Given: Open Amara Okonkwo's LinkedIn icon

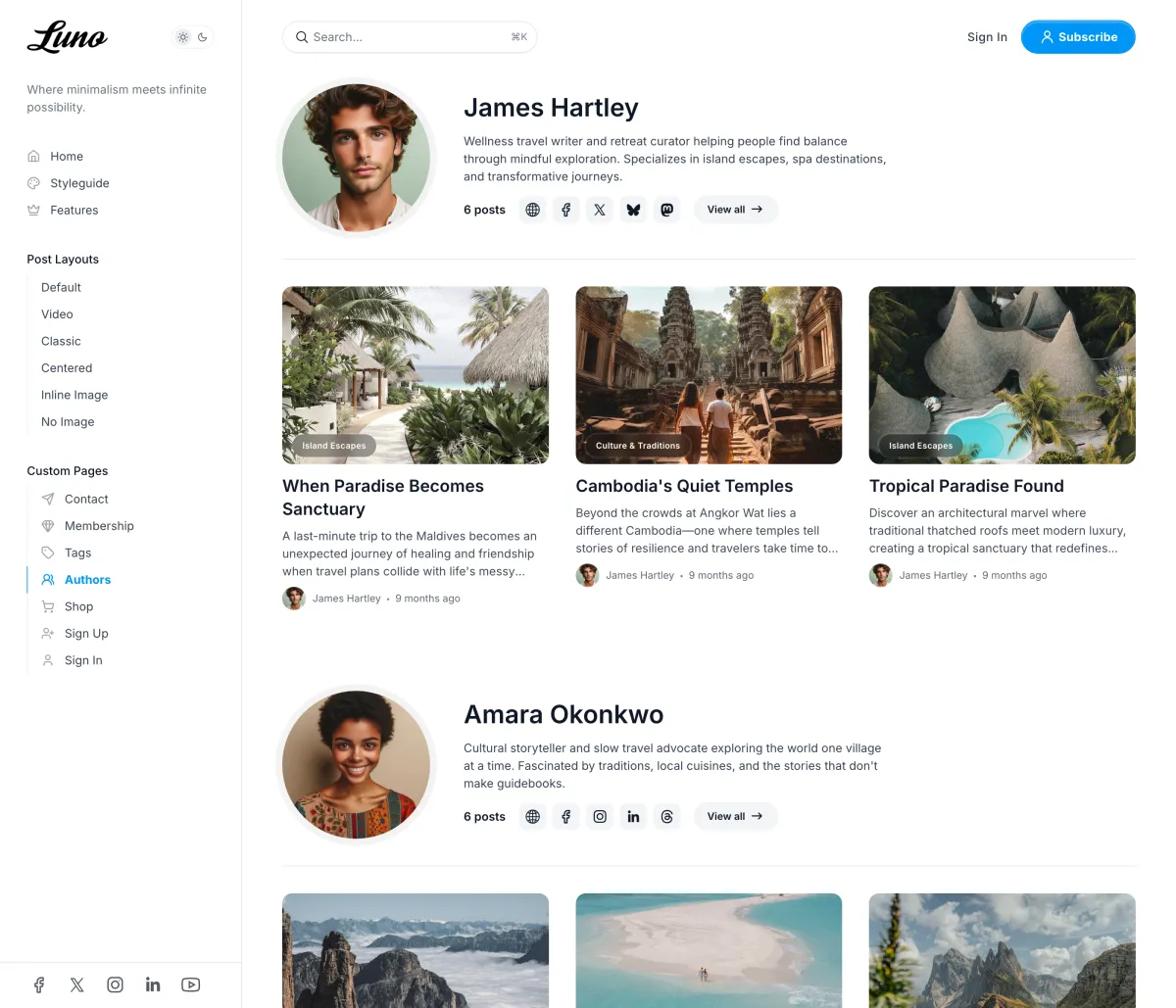Looking at the screenshot, I should pos(633,817).
